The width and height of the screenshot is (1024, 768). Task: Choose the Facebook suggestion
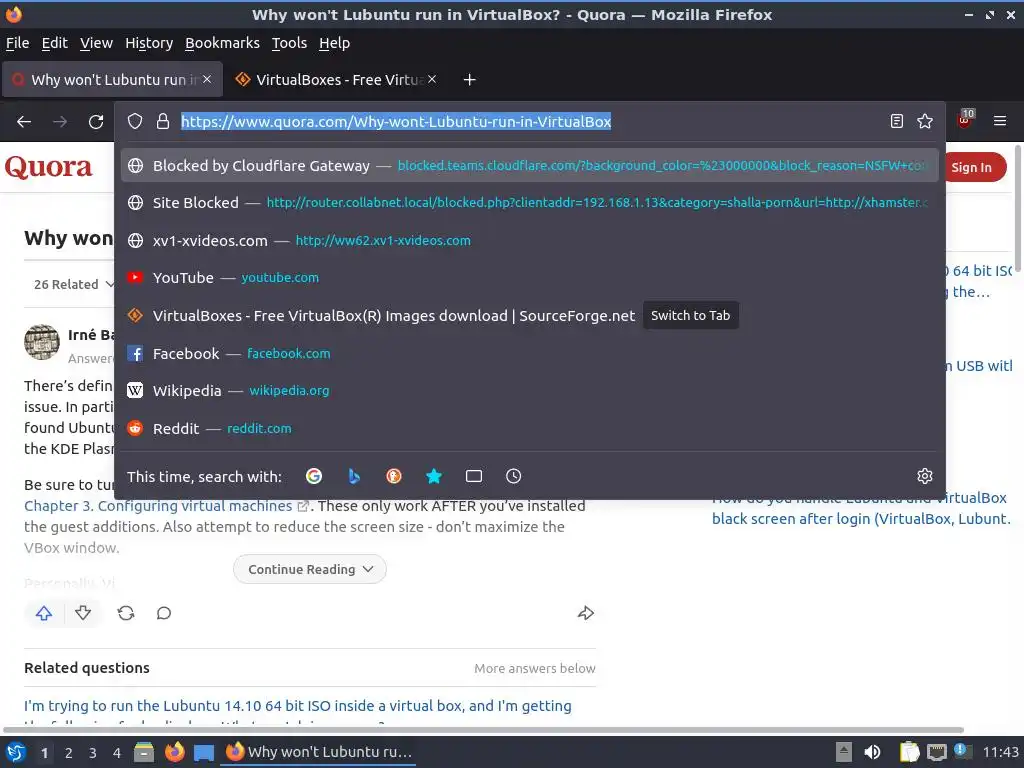point(530,353)
